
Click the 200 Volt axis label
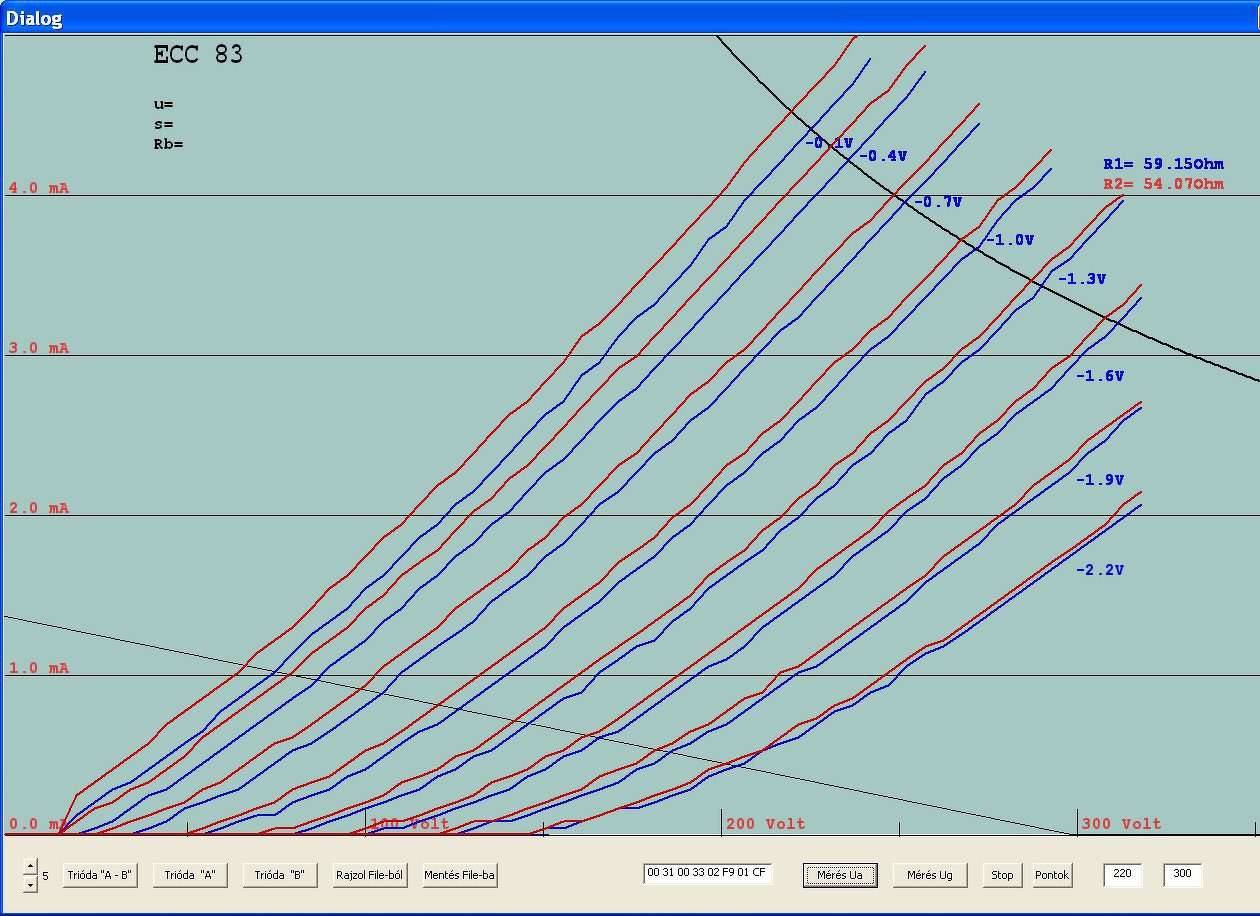[x=766, y=824]
